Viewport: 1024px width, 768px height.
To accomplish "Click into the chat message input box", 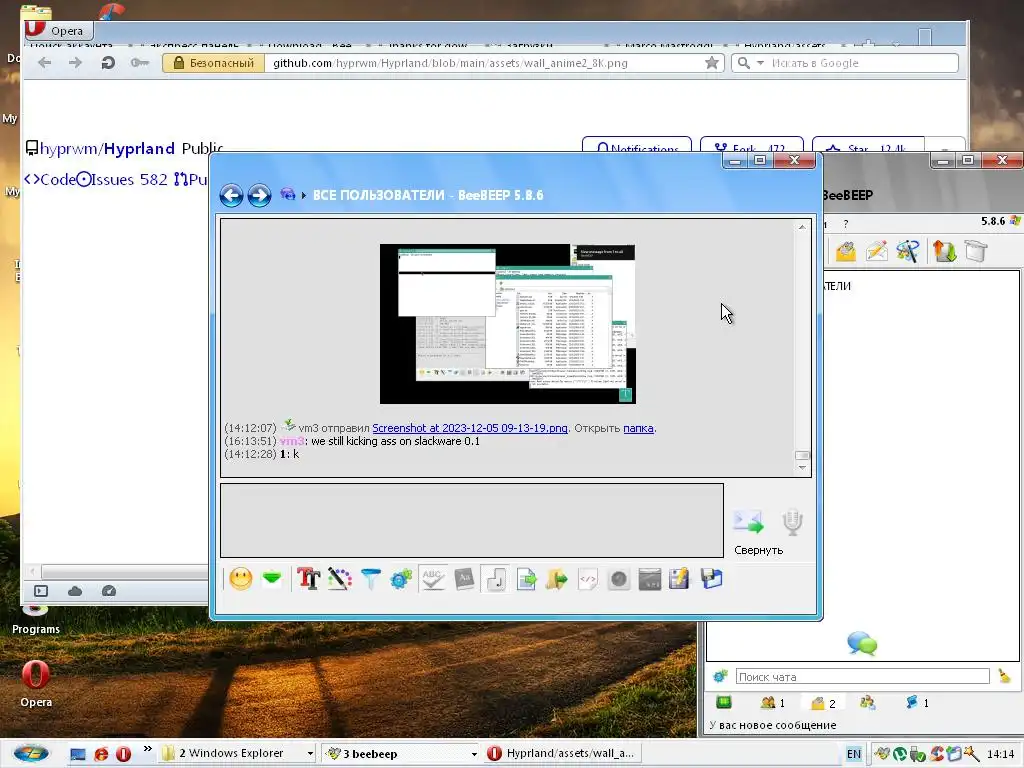I will pyautogui.click(x=472, y=520).
